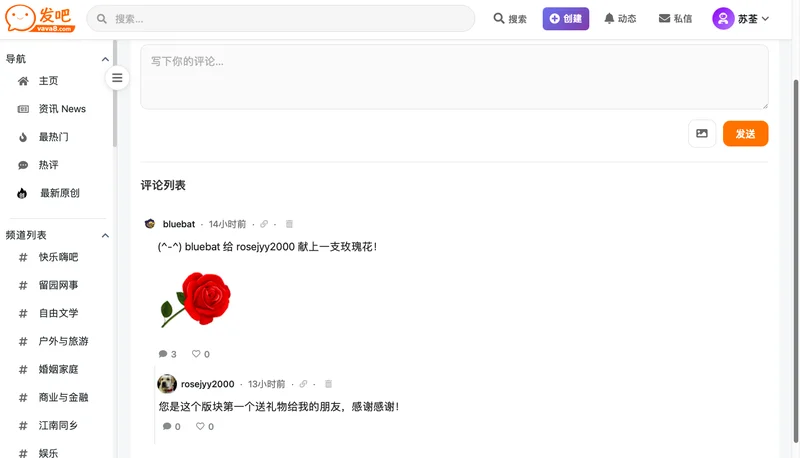Go to 最热门 in navigation
The height and width of the screenshot is (458, 800).
(x=54, y=137)
